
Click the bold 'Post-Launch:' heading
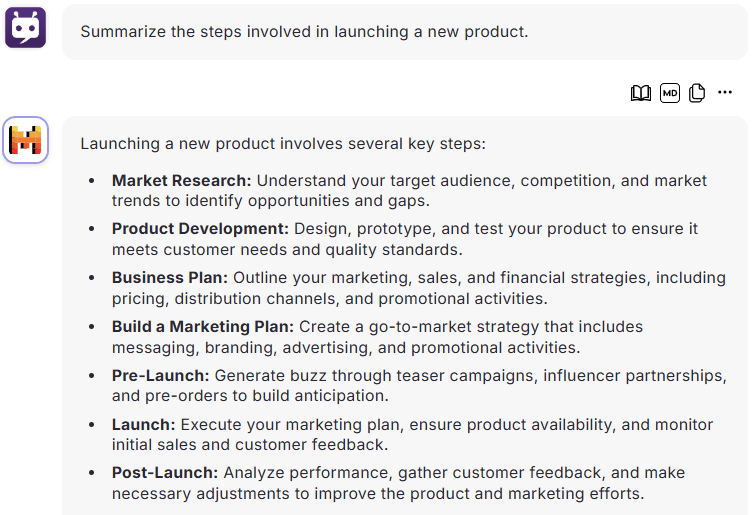tap(165, 473)
